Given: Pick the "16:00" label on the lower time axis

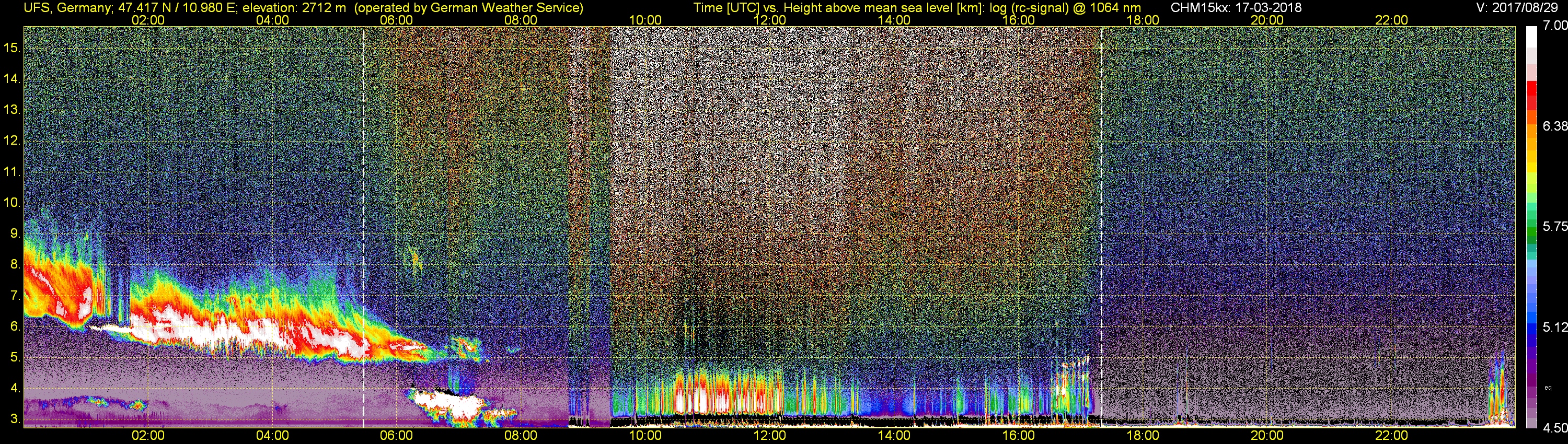Looking at the screenshot, I should point(1018,436).
